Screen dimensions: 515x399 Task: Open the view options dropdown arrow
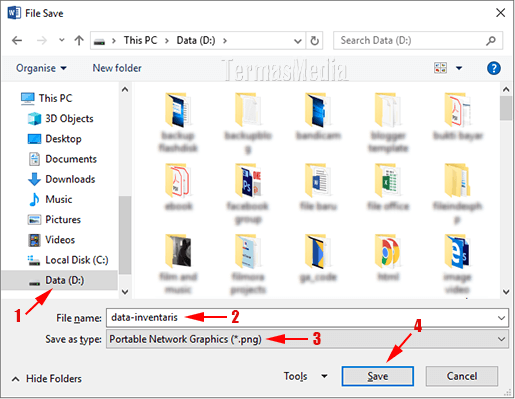(x=459, y=68)
